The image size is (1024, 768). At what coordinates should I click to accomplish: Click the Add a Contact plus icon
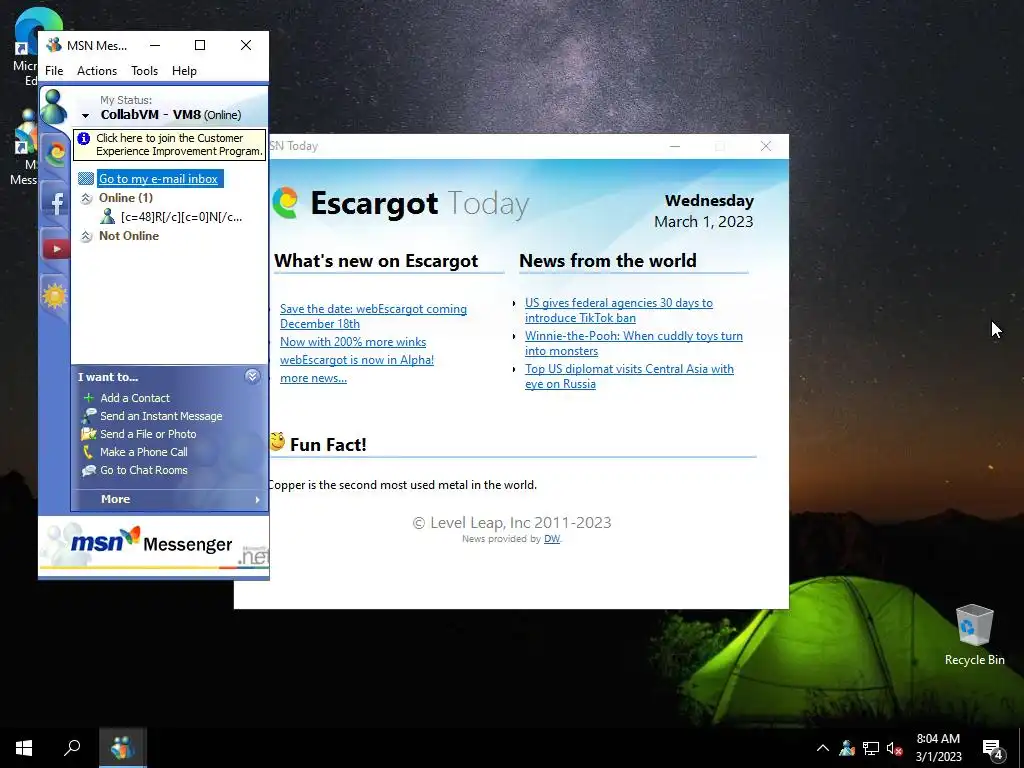click(x=89, y=398)
